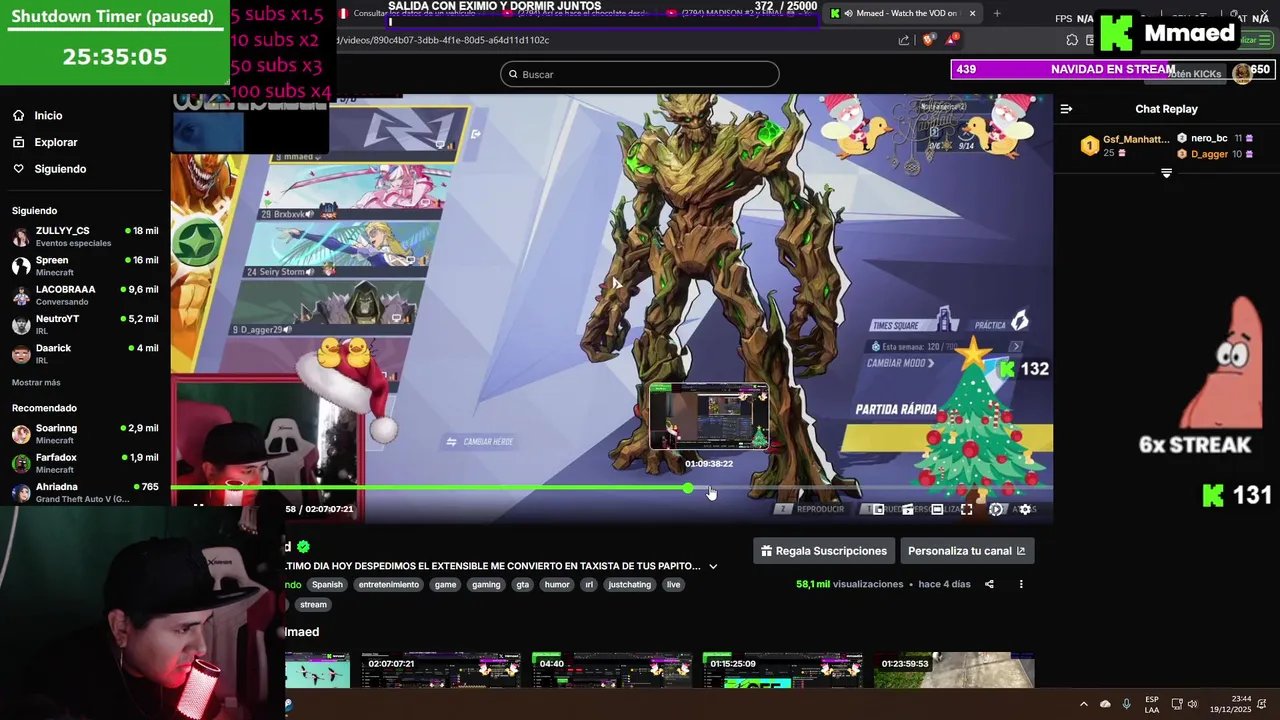Share the video via share icon

pos(989,584)
